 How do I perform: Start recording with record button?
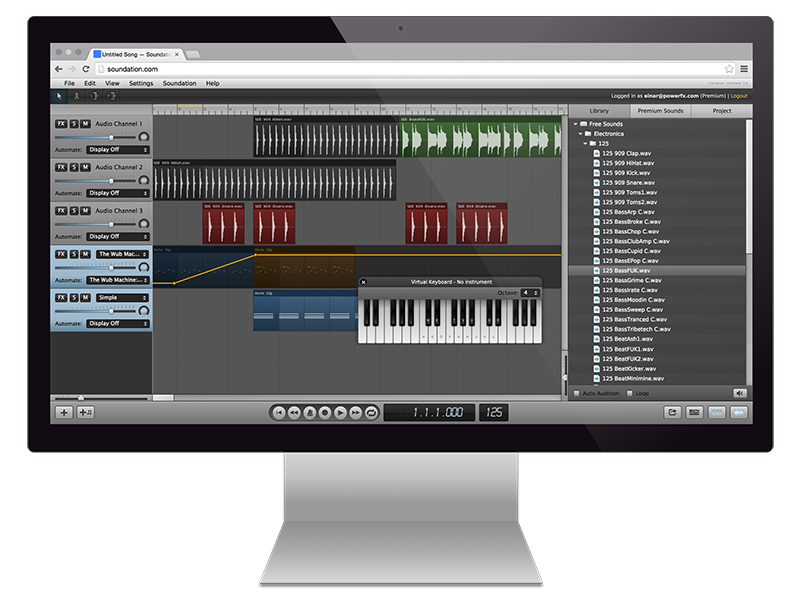(x=324, y=412)
